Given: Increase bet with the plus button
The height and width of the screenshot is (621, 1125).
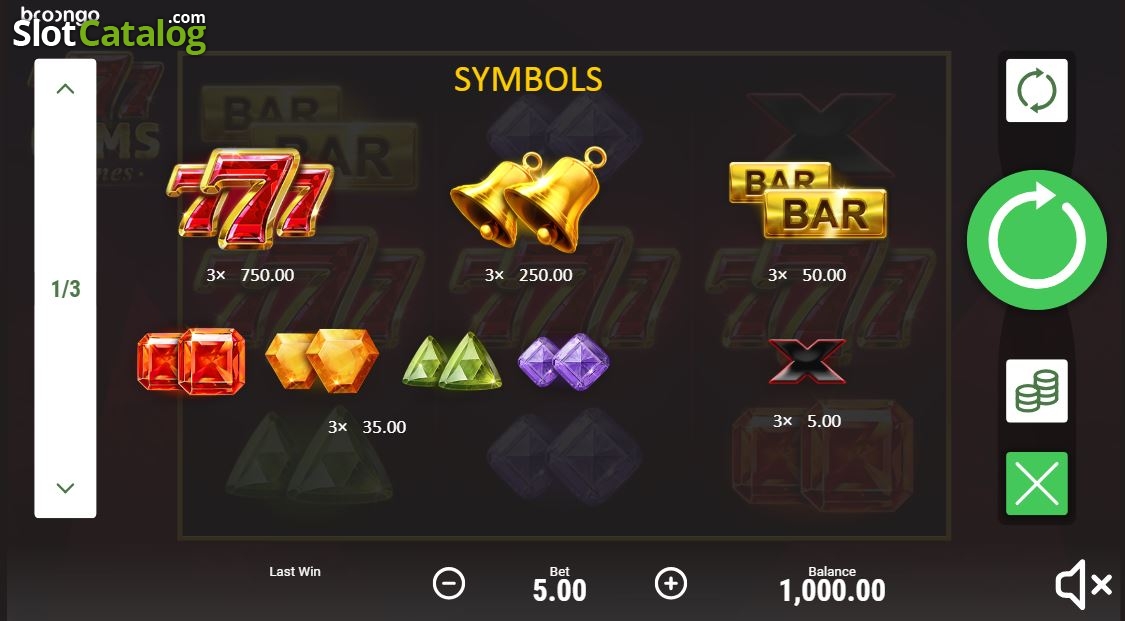Looking at the screenshot, I should (671, 584).
